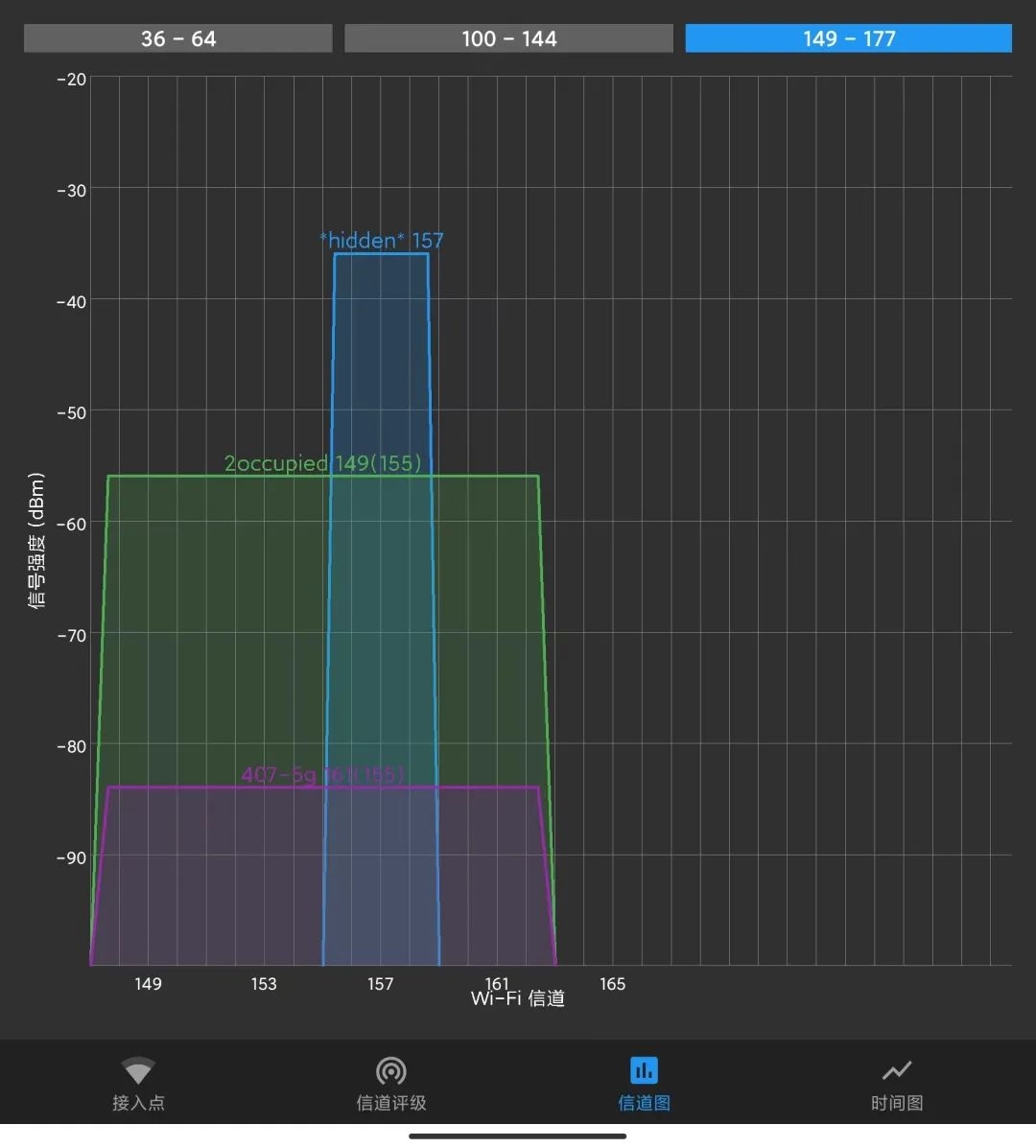The height and width of the screenshot is (1148, 1036).
Task: Click the 2occupied 149(155) network label
Action: click(323, 463)
